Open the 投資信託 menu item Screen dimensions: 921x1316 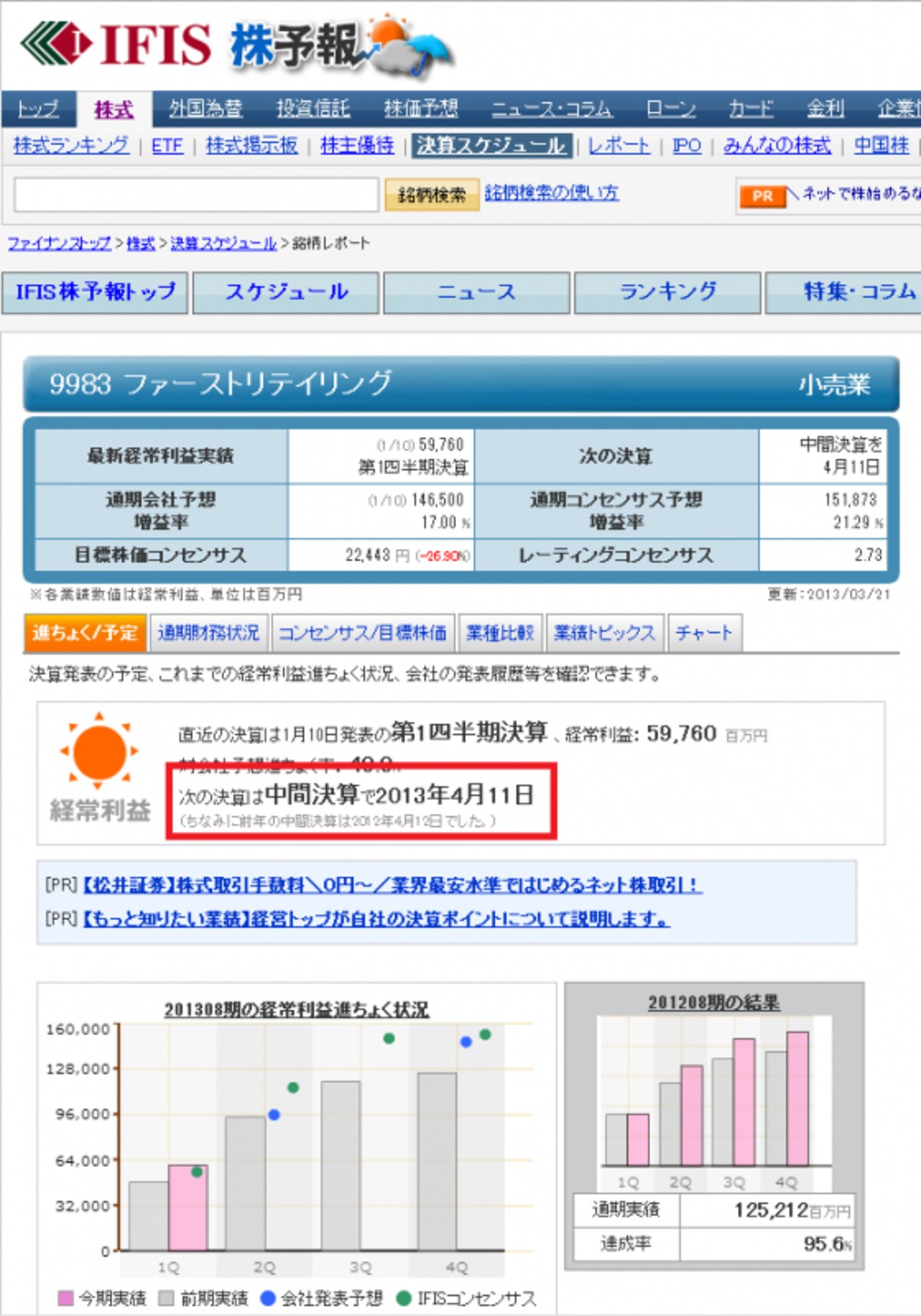(x=313, y=109)
